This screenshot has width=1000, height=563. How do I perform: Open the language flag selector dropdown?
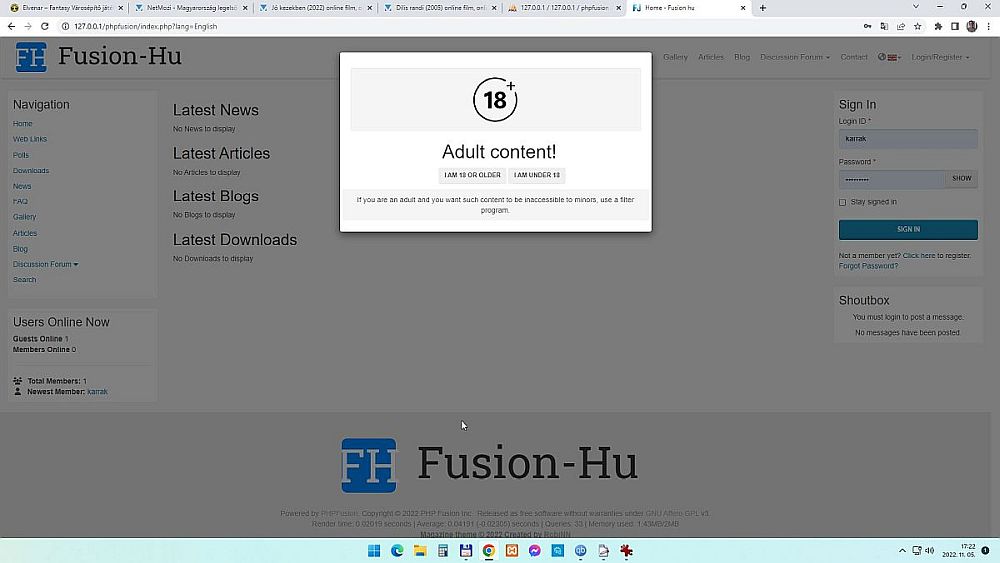pyautogui.click(x=888, y=57)
